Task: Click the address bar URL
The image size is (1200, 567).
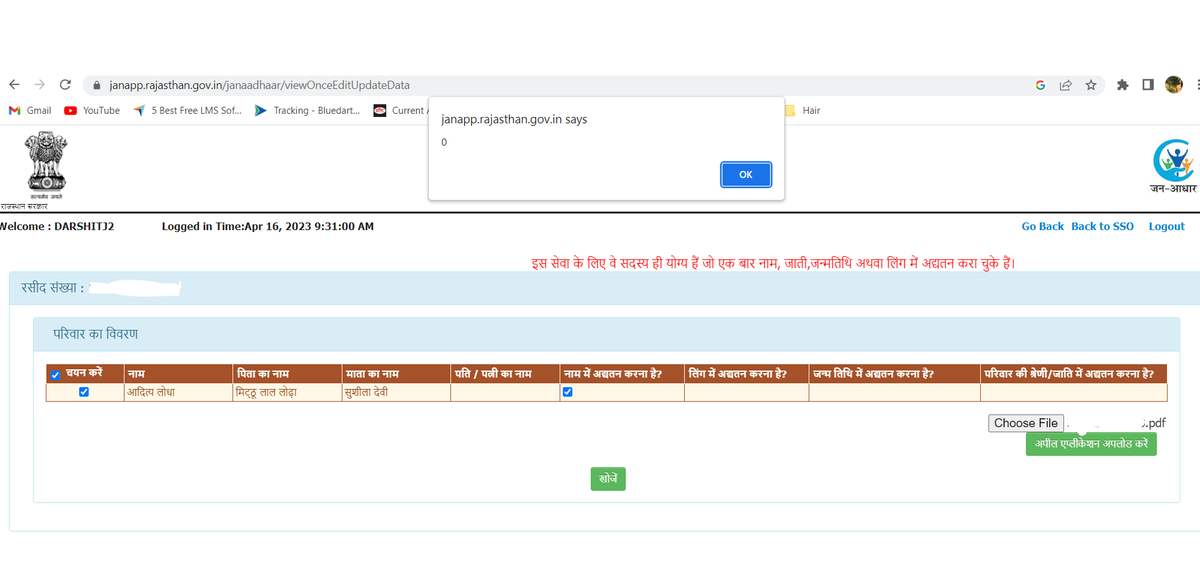Action: click(x=260, y=86)
